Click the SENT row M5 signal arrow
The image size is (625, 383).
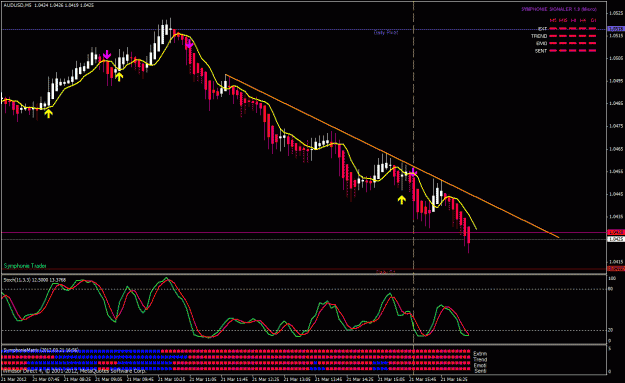pos(552,51)
